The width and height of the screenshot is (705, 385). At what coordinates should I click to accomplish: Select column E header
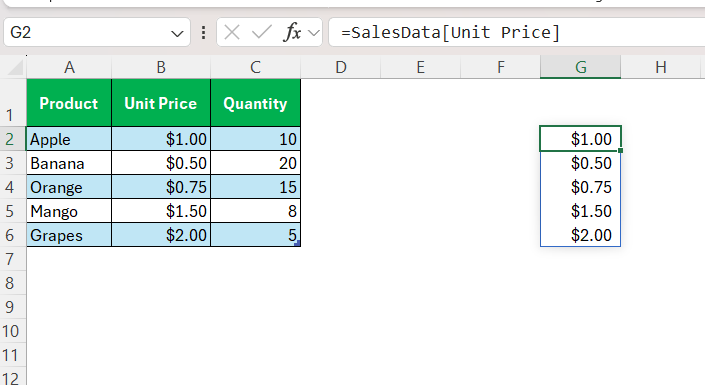click(x=420, y=67)
